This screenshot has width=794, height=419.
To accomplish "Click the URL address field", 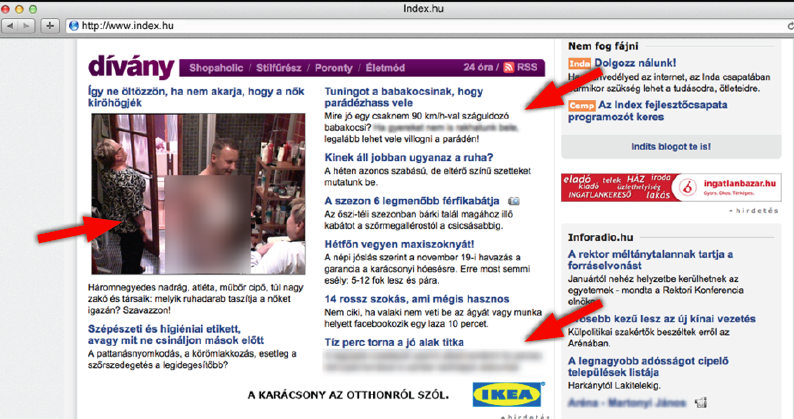I will coord(400,25).
